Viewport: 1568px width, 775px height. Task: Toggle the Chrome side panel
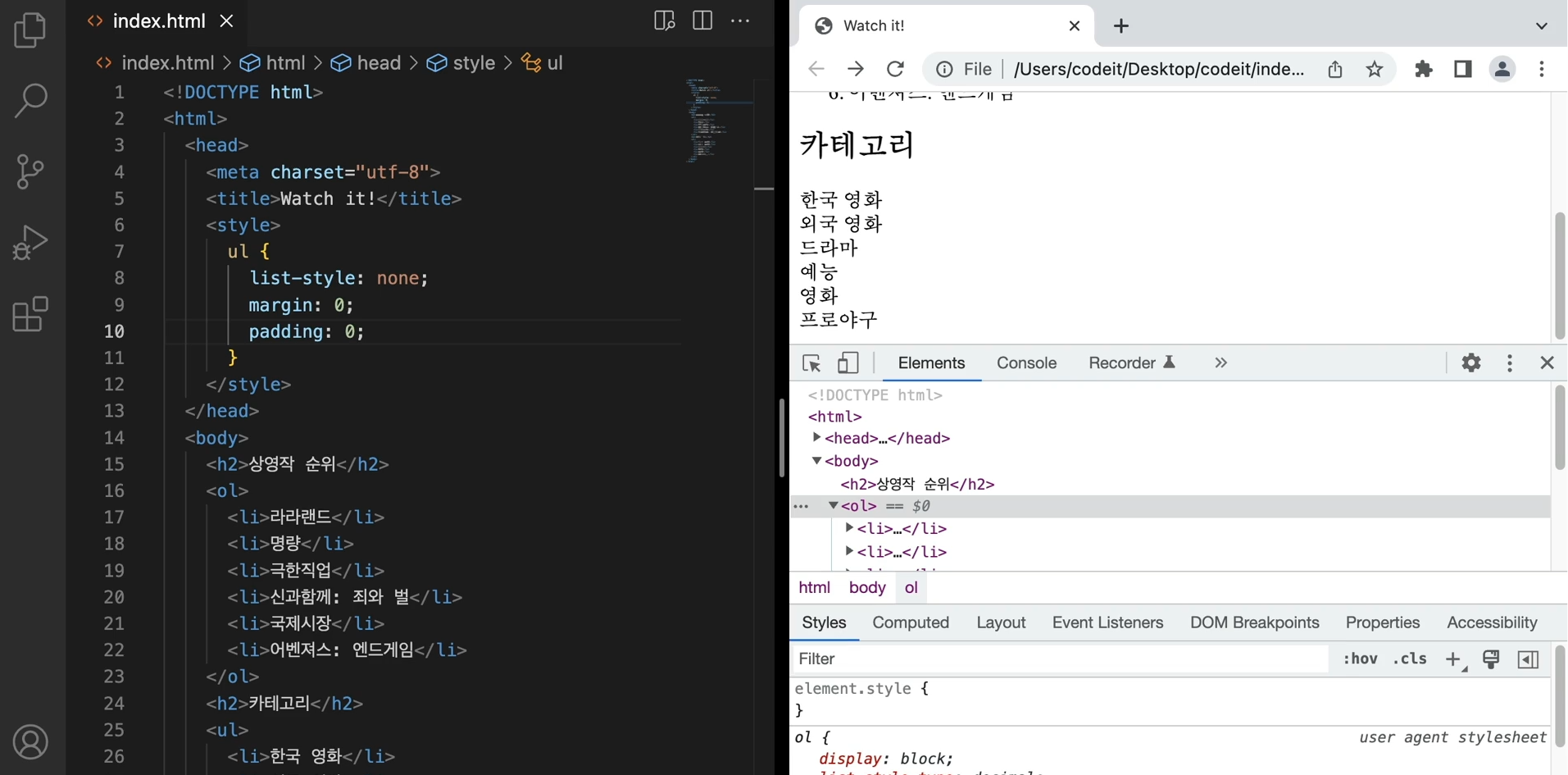[x=1463, y=69]
